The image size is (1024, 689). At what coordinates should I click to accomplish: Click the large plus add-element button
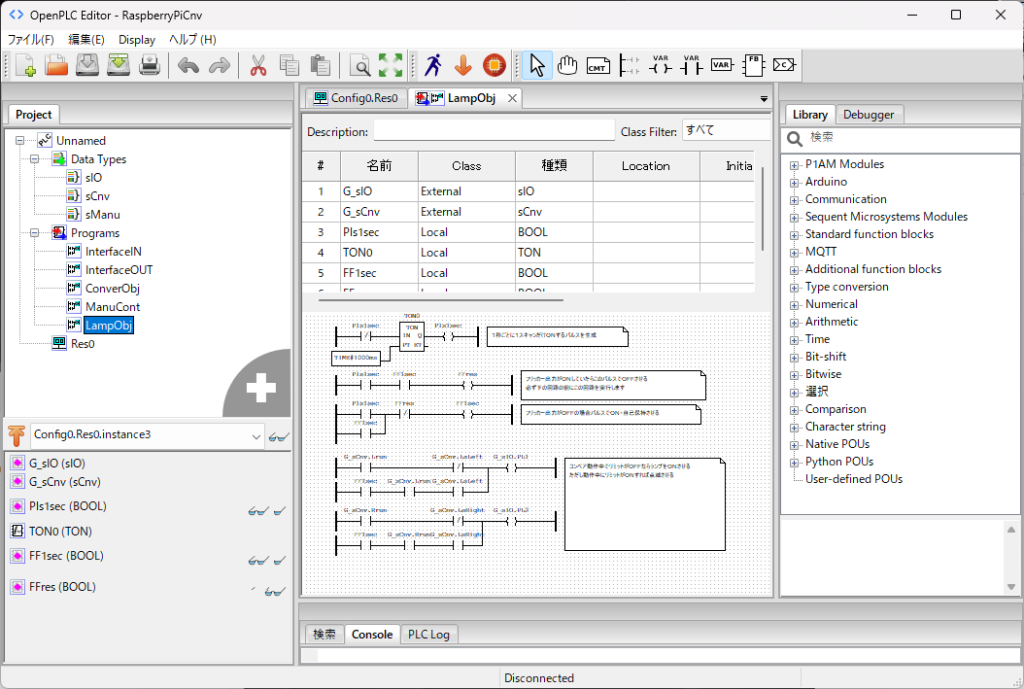pos(261,387)
